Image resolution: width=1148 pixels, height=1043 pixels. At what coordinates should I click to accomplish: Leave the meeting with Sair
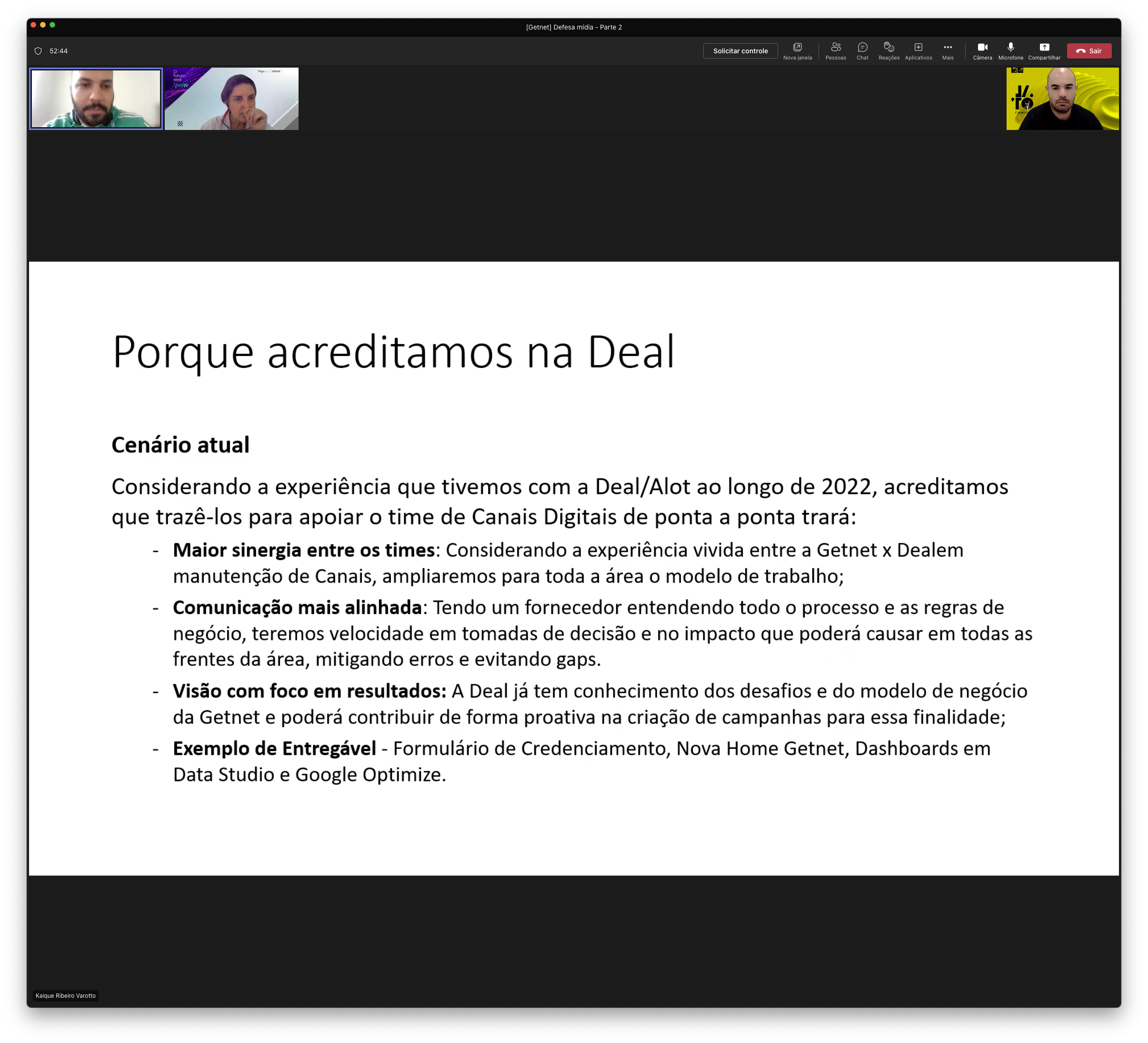click(x=1089, y=50)
